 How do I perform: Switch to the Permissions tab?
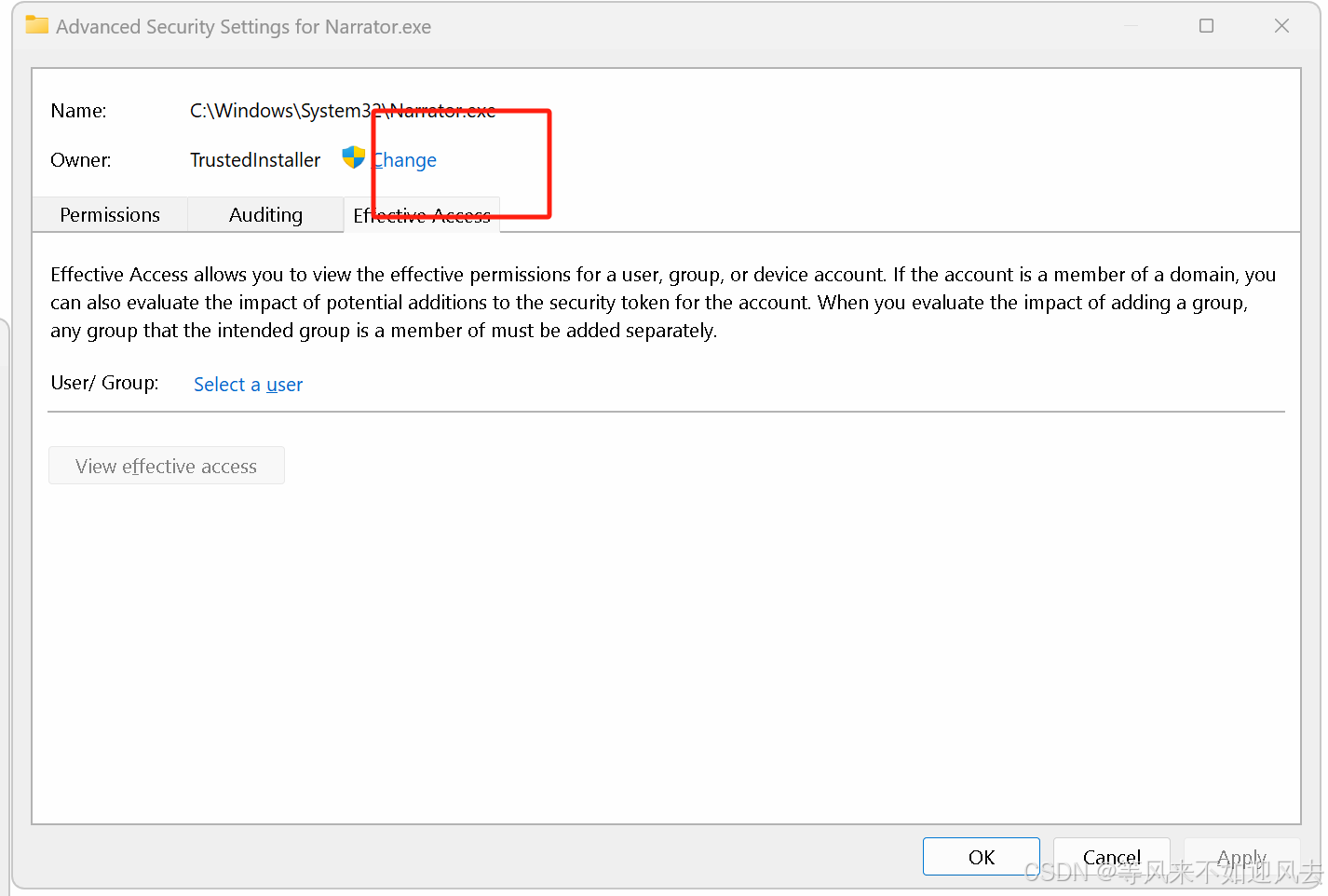(x=110, y=215)
